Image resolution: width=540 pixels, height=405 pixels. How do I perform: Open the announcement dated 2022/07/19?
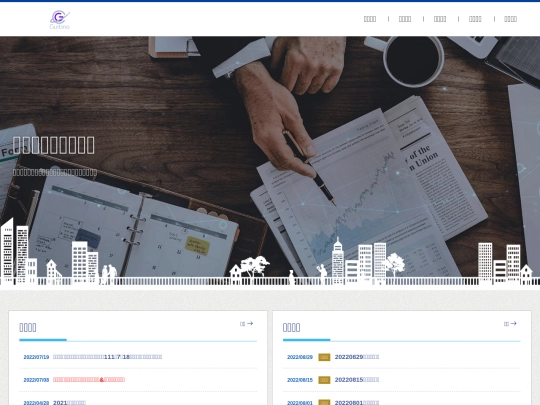pyautogui.click(x=107, y=357)
